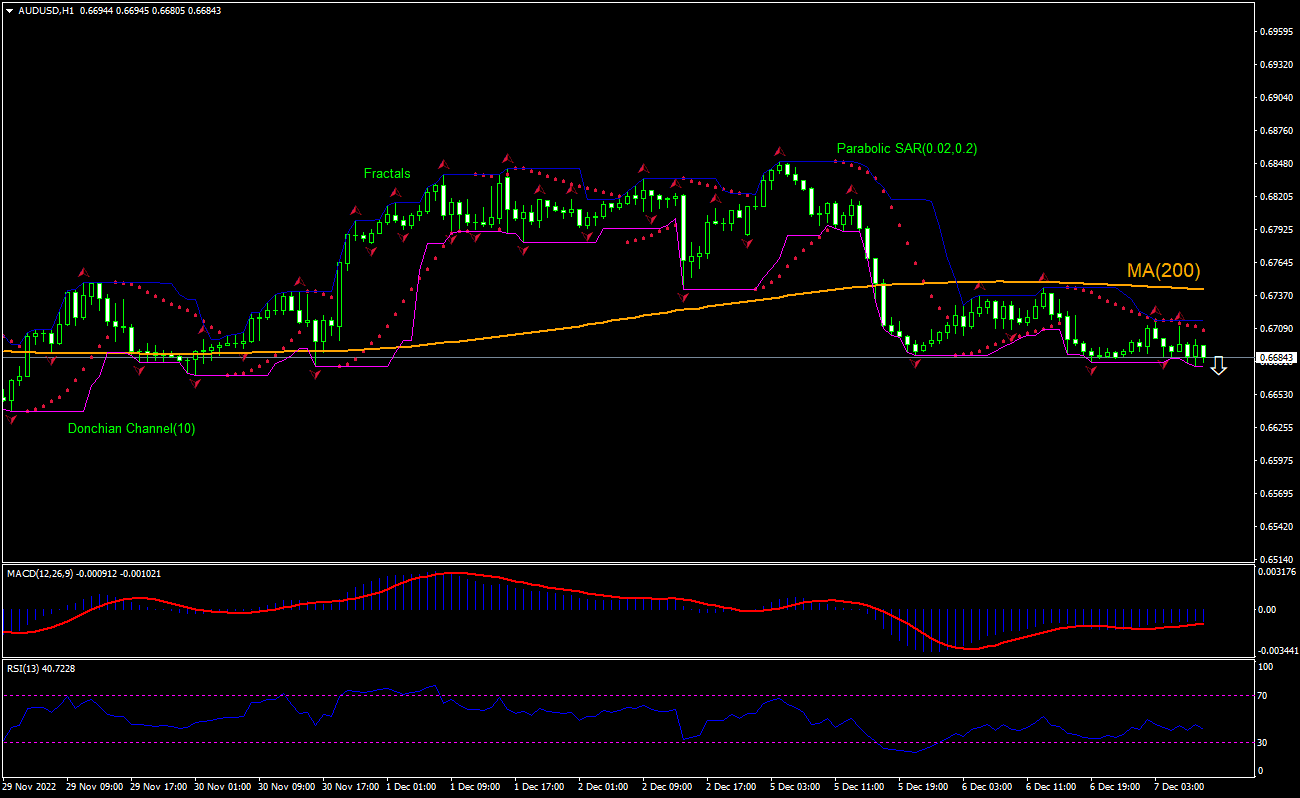Click the 29 Nov 2022 timeline label

tap(30, 787)
